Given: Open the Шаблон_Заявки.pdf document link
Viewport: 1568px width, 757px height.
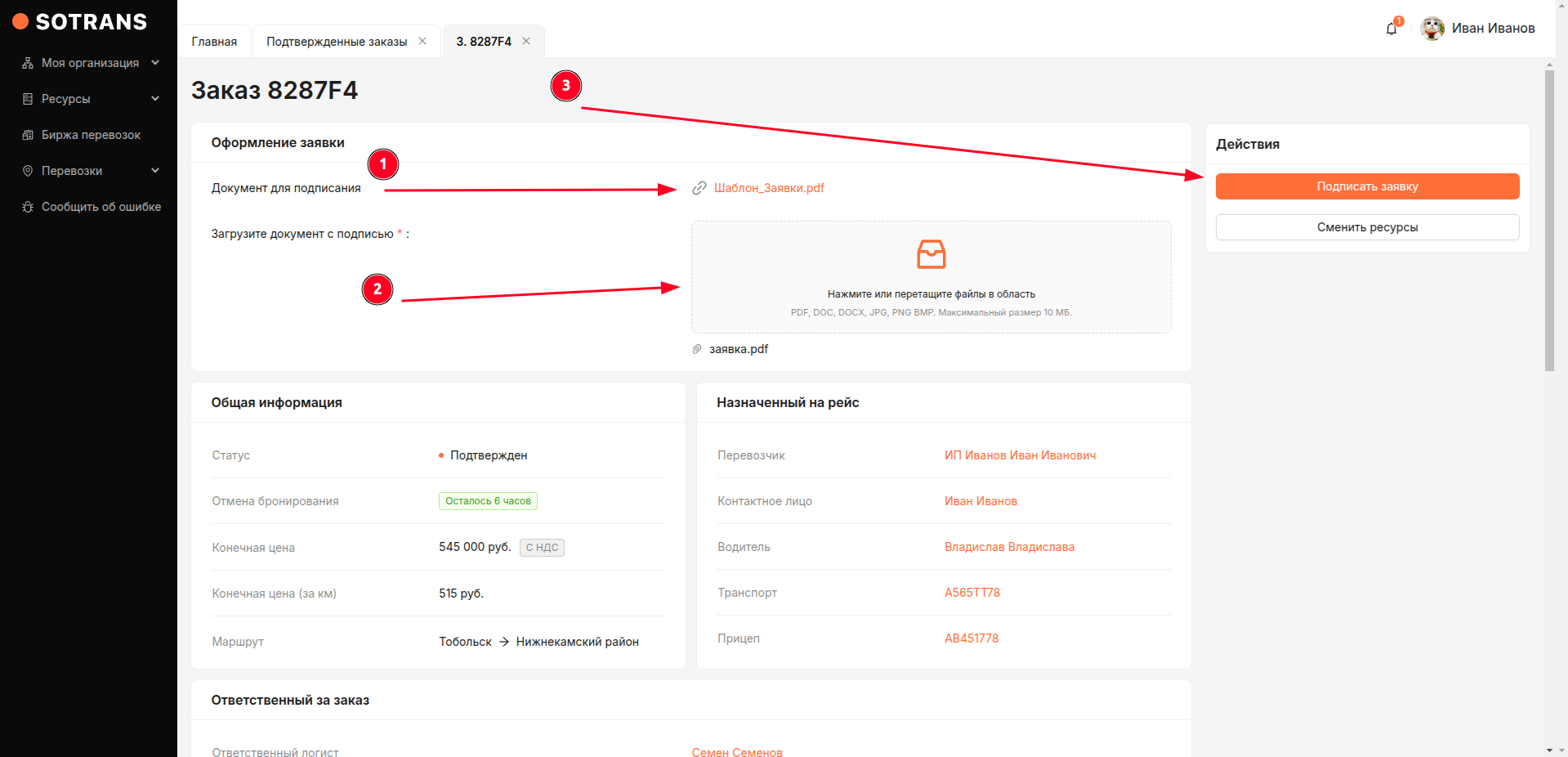Looking at the screenshot, I should pos(768,188).
